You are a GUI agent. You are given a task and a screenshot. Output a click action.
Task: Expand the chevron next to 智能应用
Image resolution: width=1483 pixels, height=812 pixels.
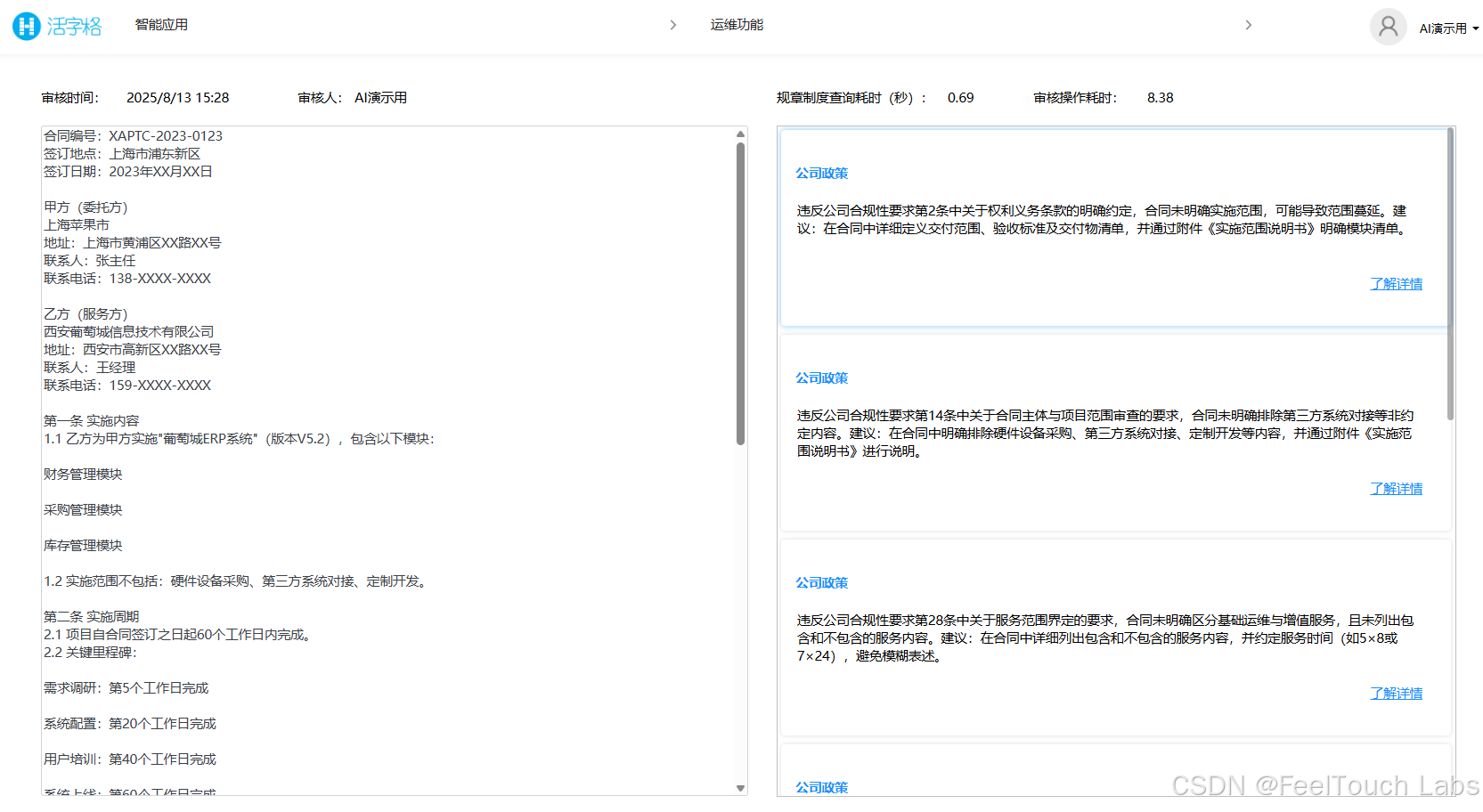click(673, 25)
